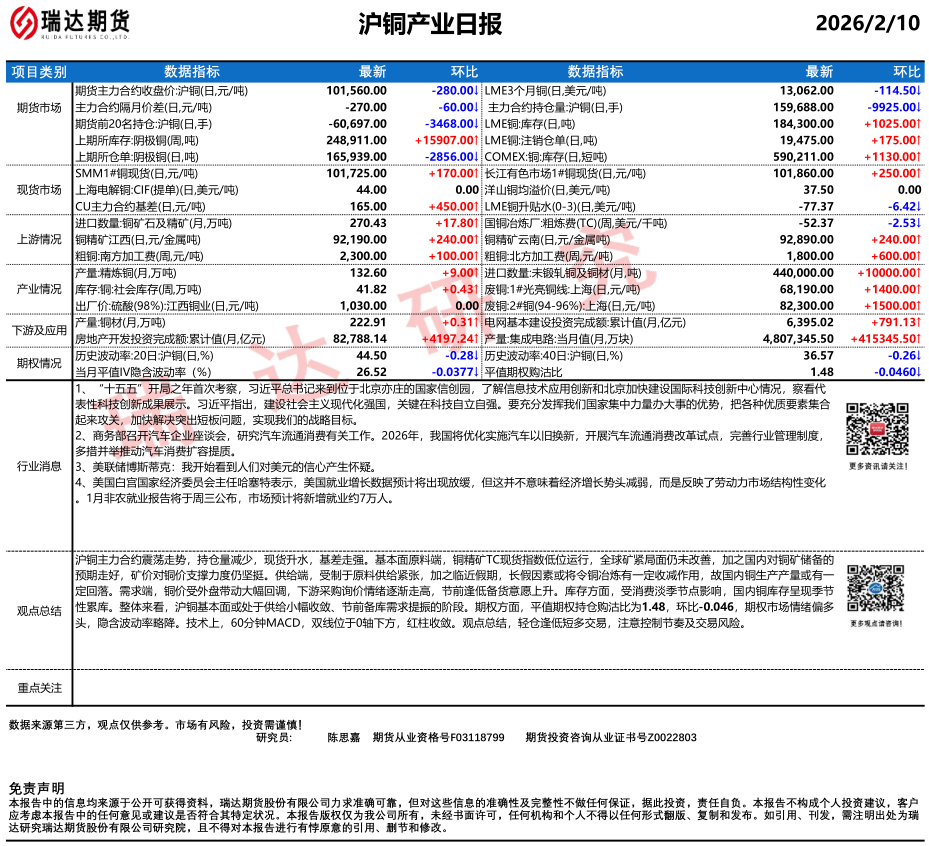The image size is (929, 846).
Task: Click the 免责声明 heading
Action: pyautogui.click(x=36, y=789)
